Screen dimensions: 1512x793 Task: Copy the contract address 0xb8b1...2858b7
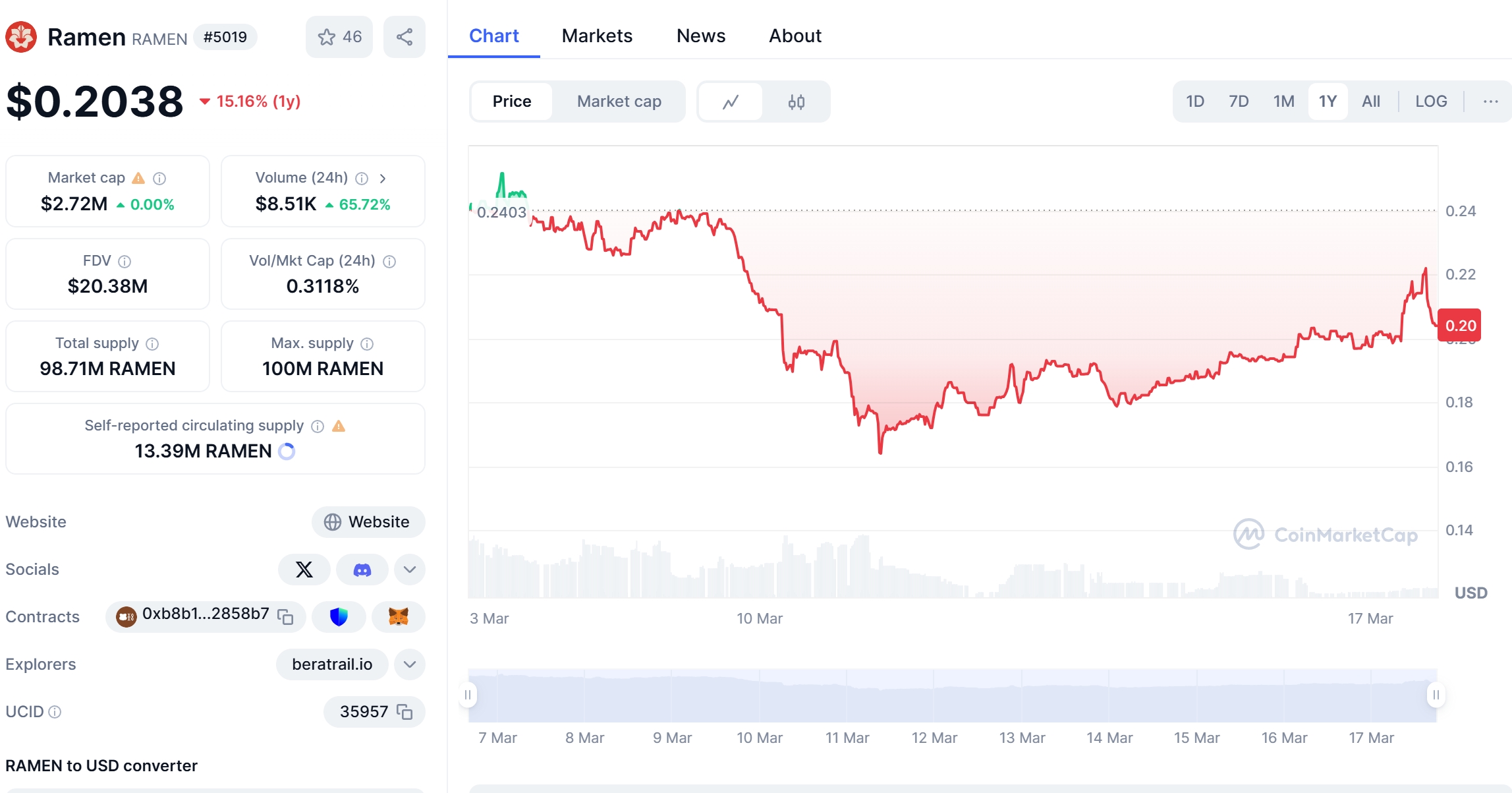tap(285, 616)
